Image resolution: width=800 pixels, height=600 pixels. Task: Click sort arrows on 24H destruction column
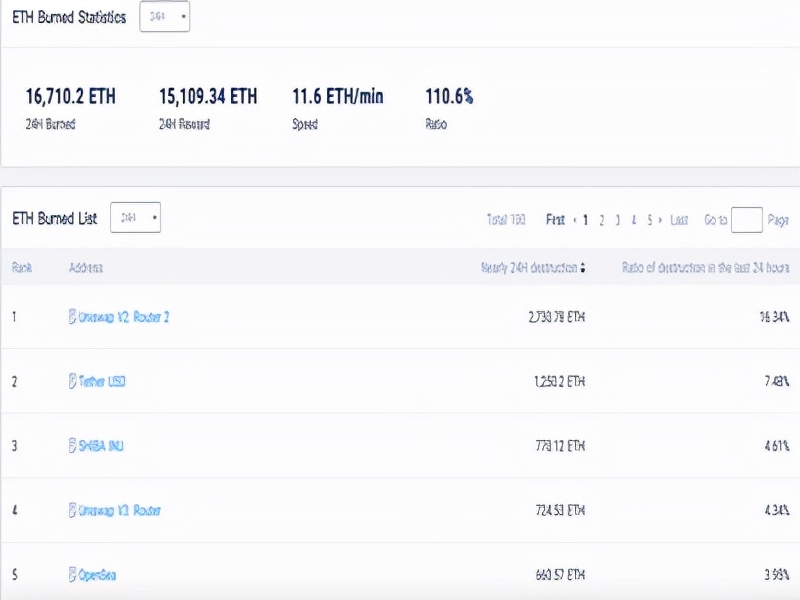pos(583,268)
